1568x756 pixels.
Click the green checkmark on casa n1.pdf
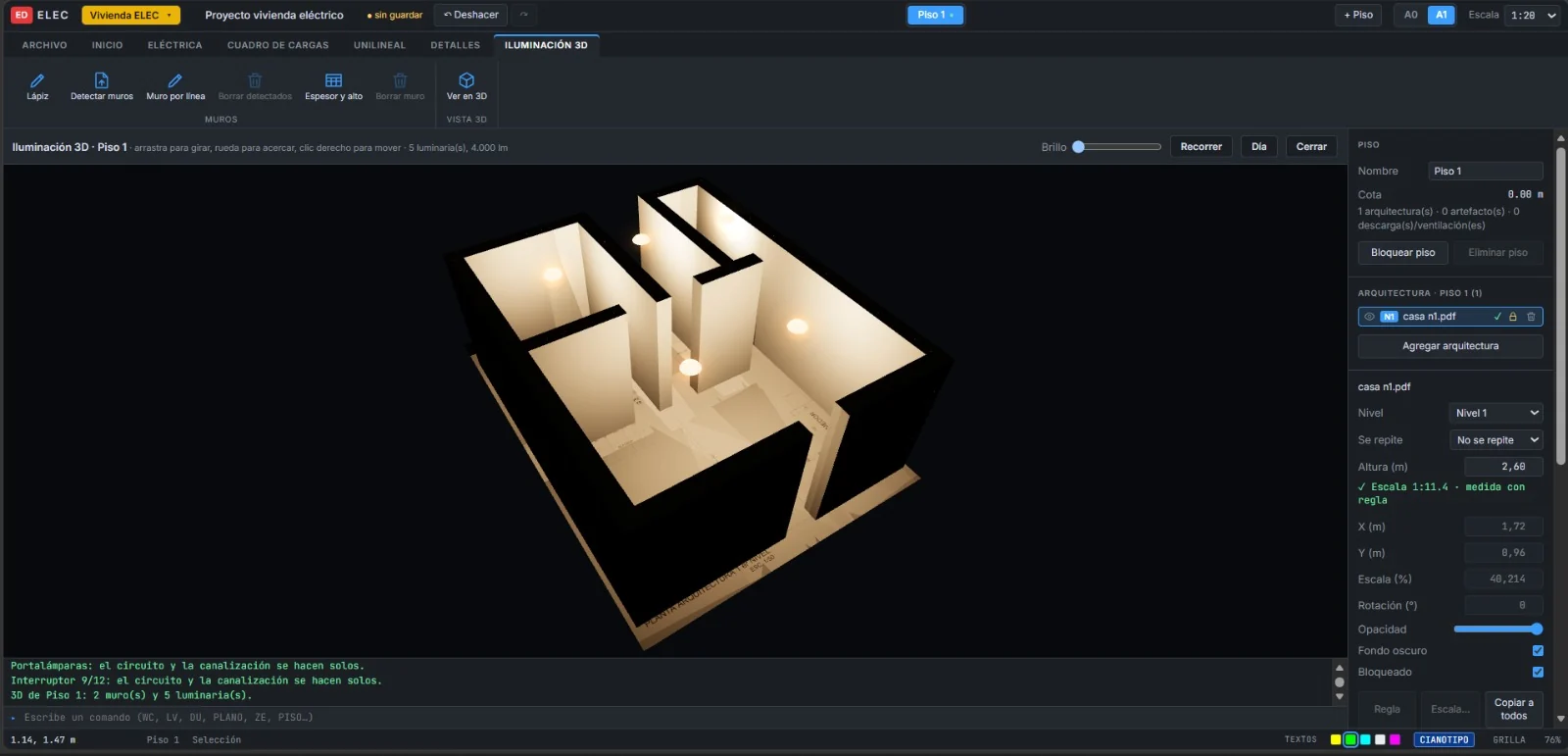1497,317
